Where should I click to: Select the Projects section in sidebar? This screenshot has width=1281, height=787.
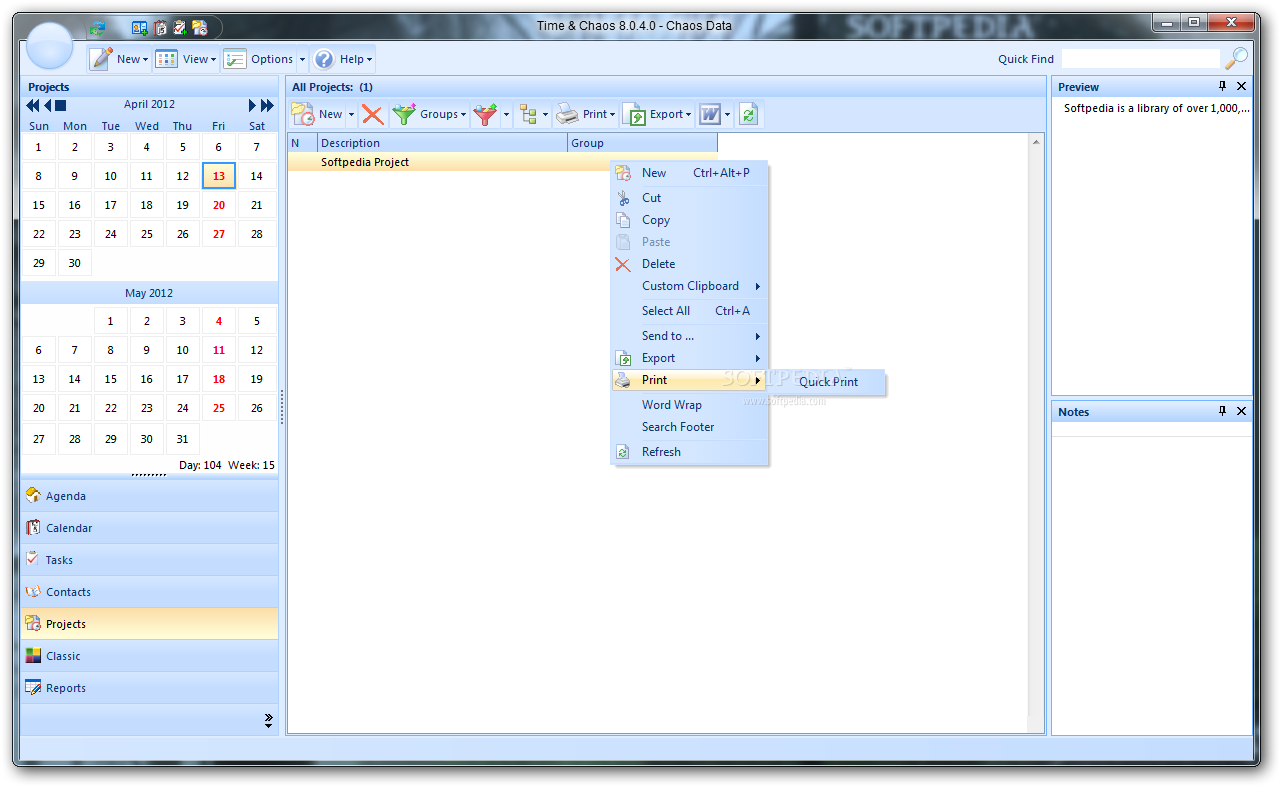point(149,624)
